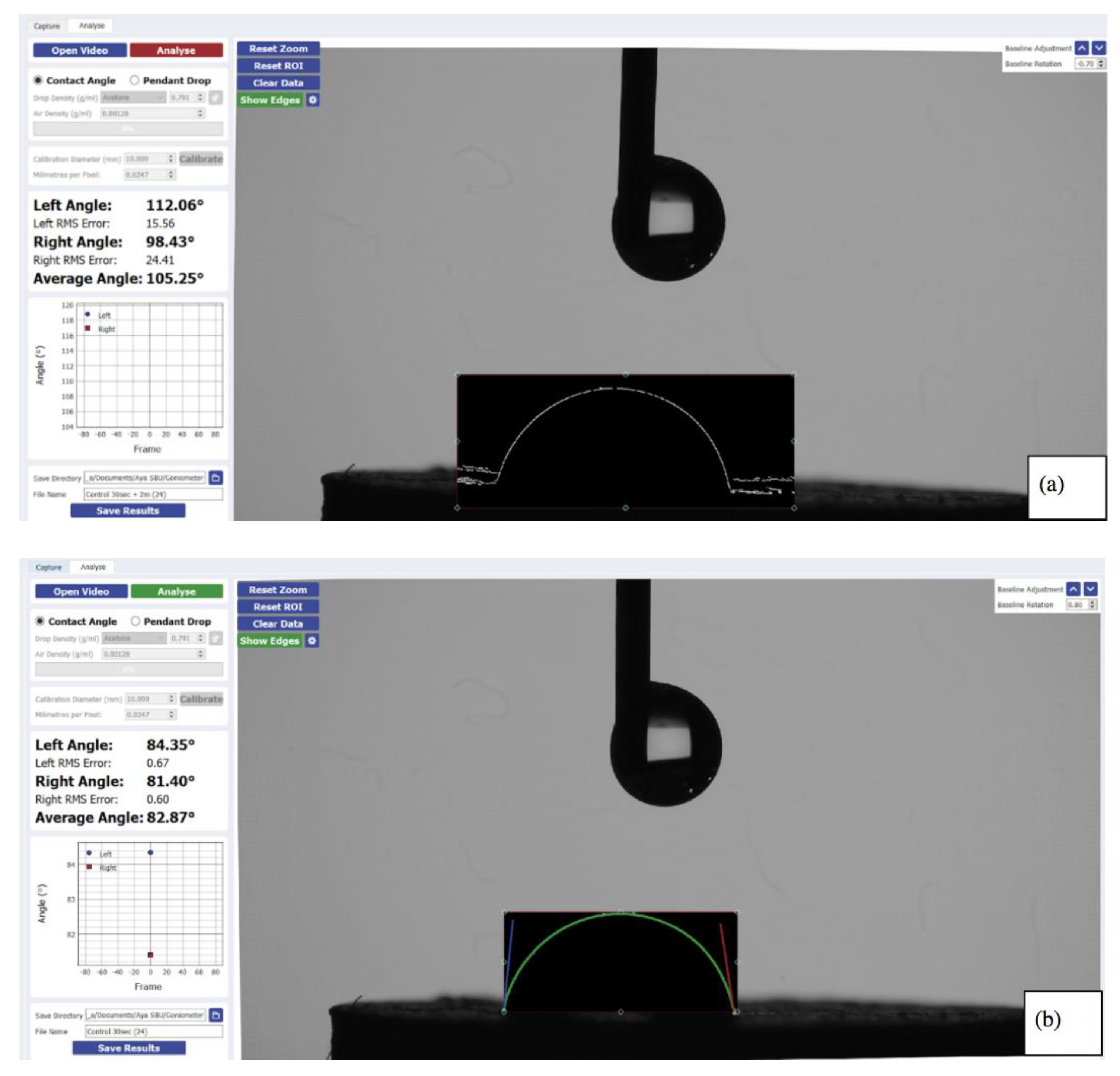
Task: Open Acetone drop density dropdown, top window
Action: pos(134,98)
